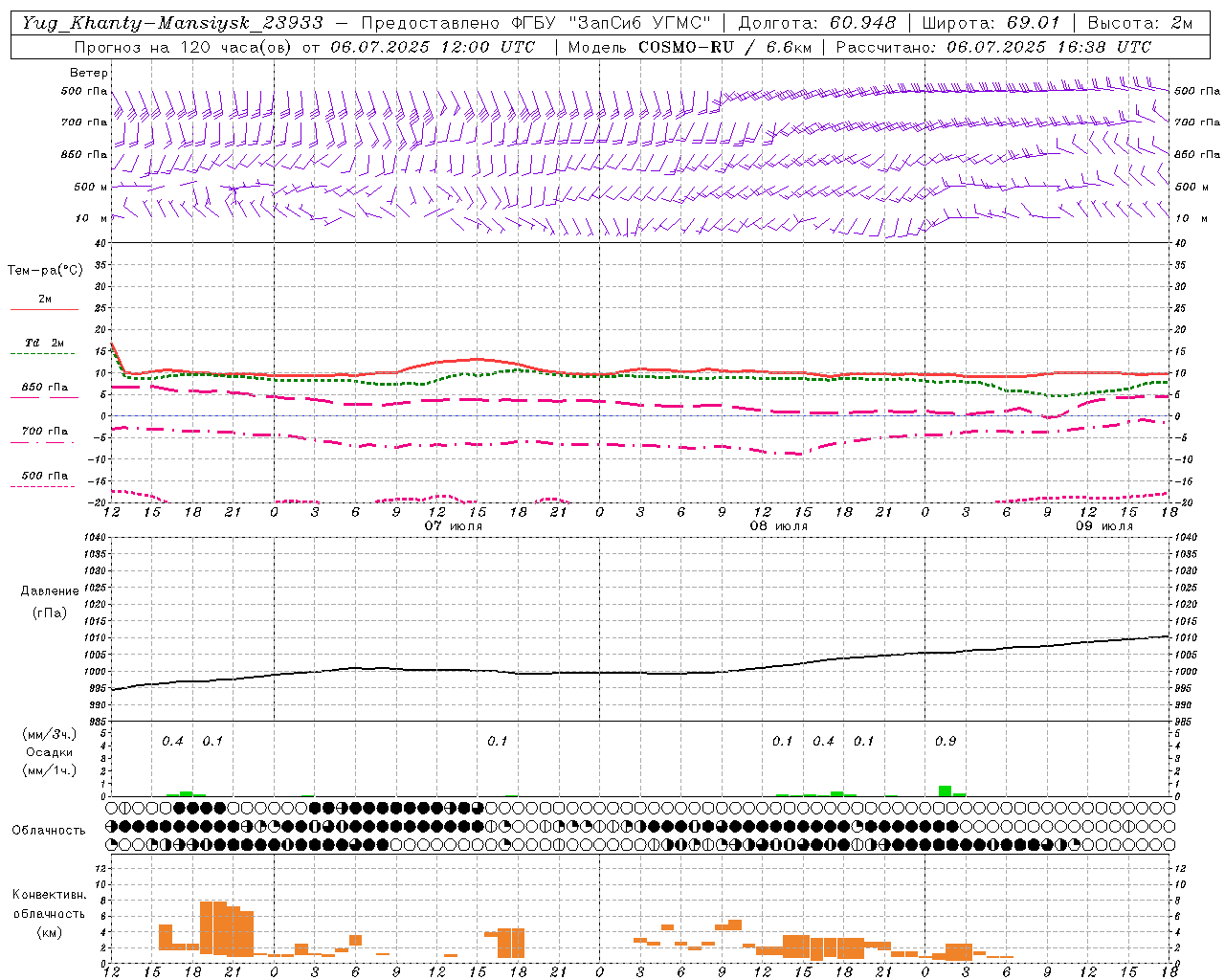Click the green dotted dew point curve

[641, 377]
